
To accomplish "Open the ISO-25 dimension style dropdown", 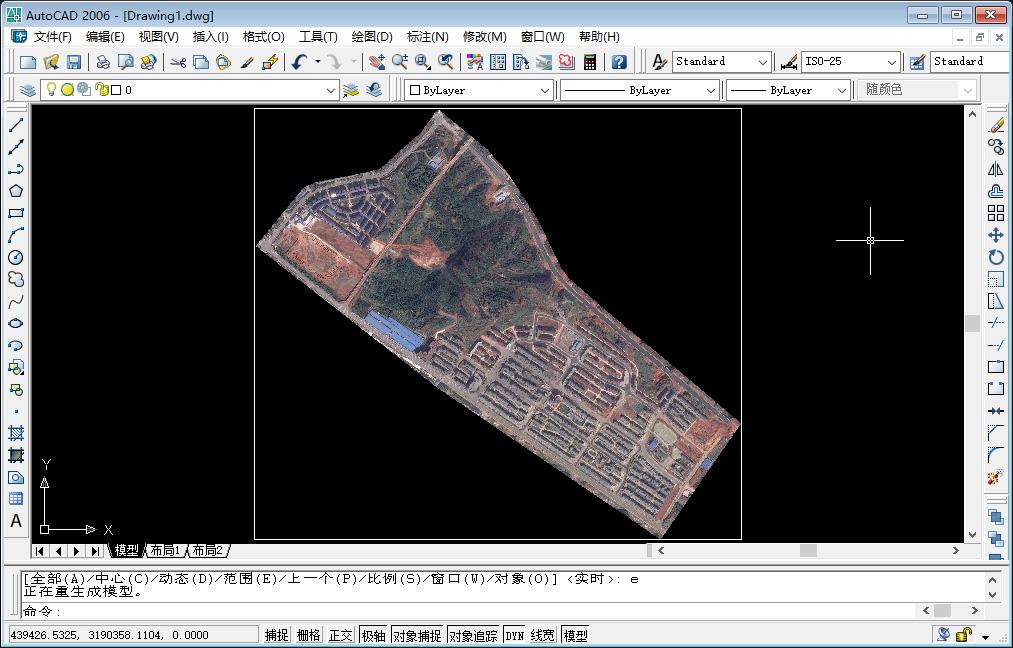I will 892,62.
